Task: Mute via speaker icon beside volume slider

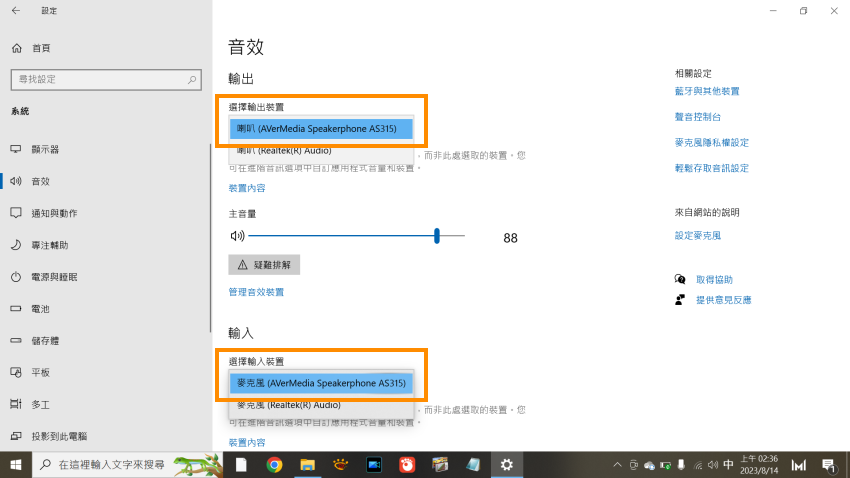Action: click(237, 236)
